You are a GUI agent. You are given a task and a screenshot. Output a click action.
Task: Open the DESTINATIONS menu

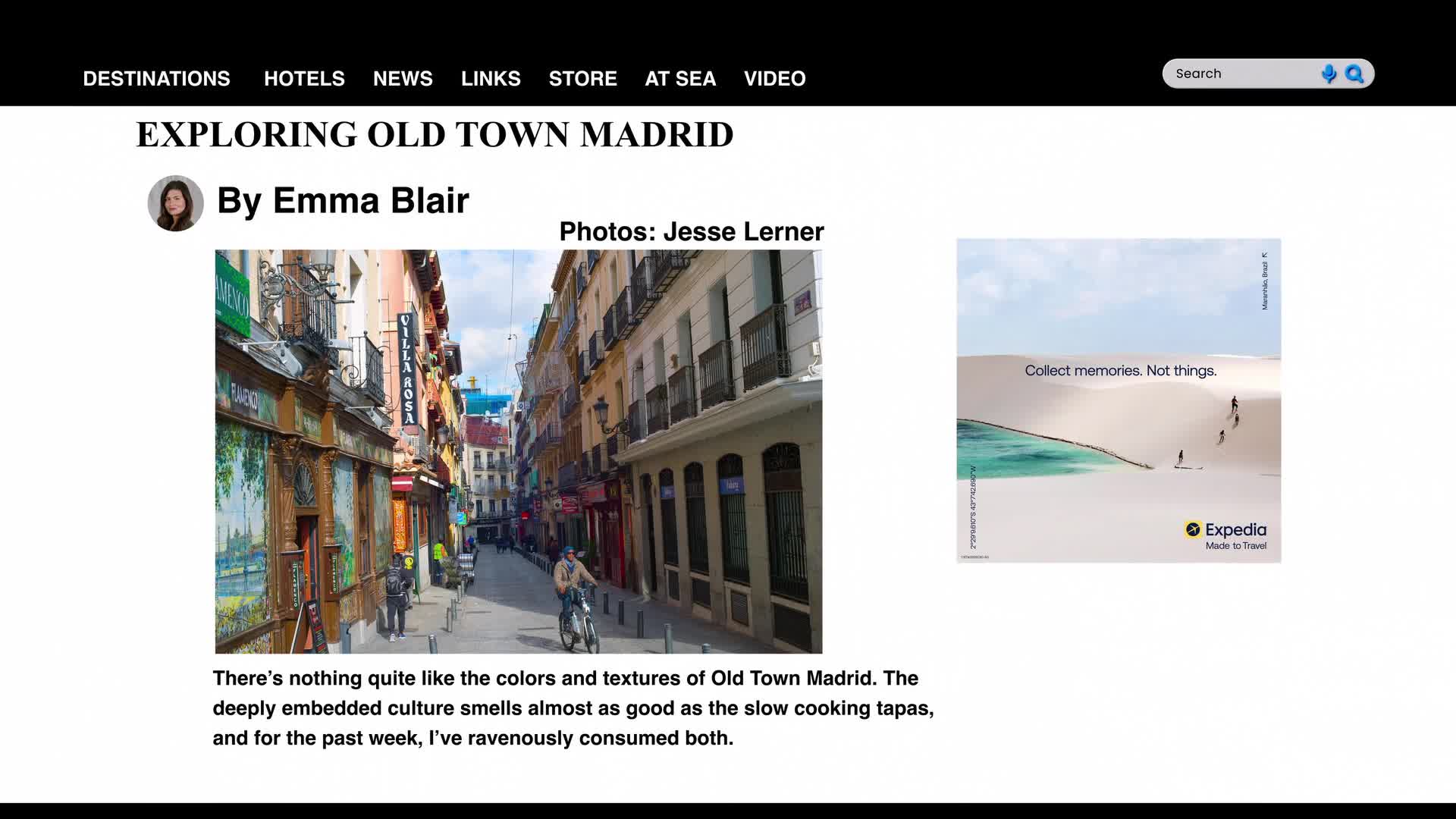156,79
